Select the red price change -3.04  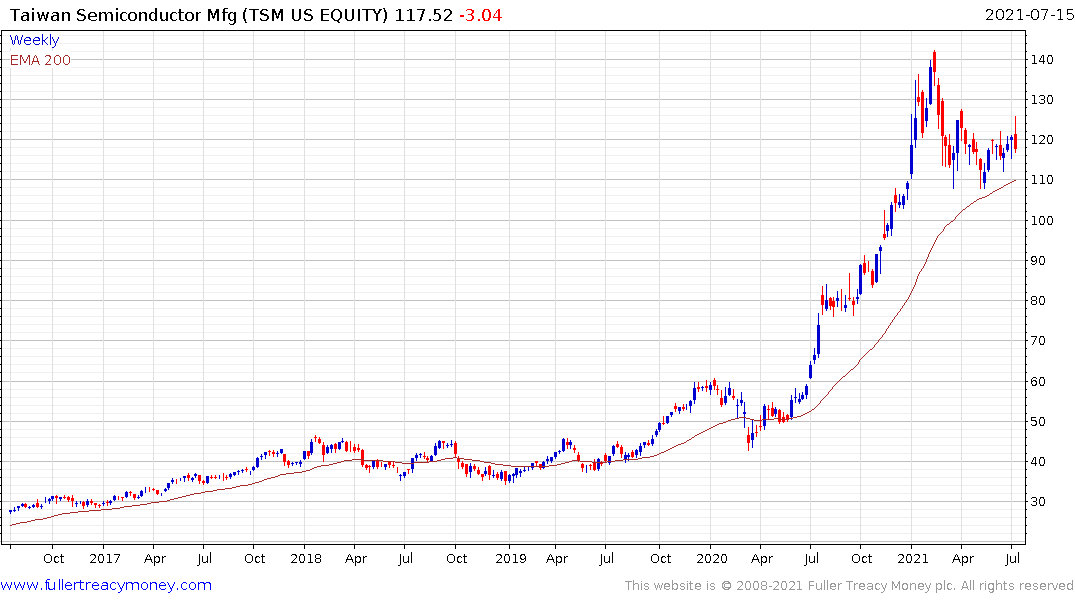tap(481, 15)
